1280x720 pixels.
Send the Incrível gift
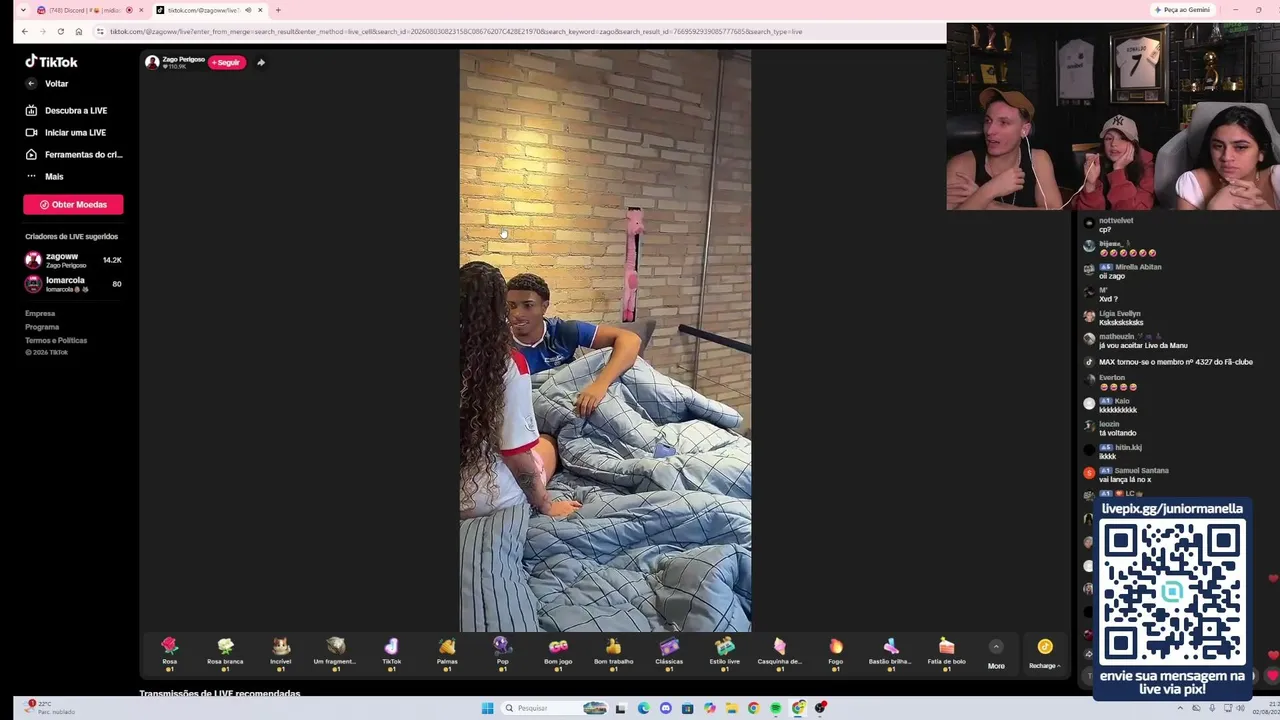point(281,652)
